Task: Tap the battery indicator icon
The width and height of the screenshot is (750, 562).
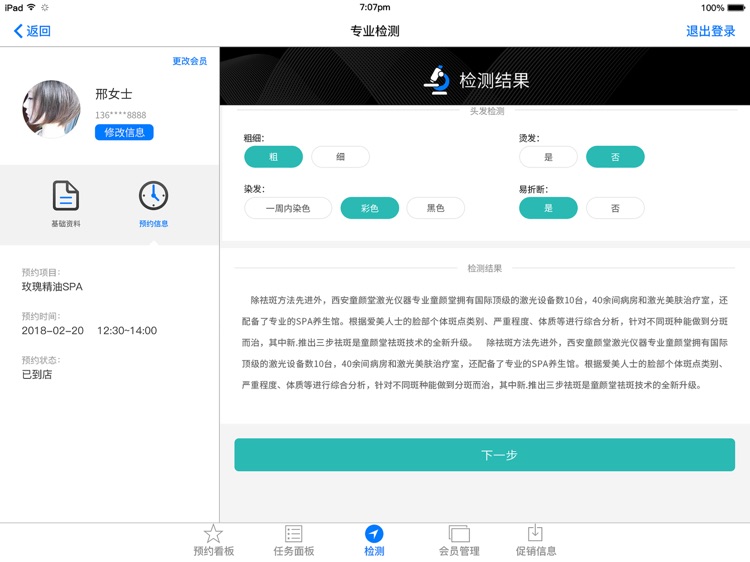Action: pos(736,8)
